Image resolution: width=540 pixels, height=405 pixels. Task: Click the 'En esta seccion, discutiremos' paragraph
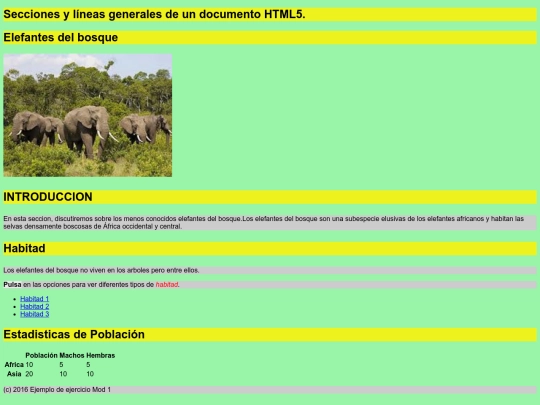point(270,222)
